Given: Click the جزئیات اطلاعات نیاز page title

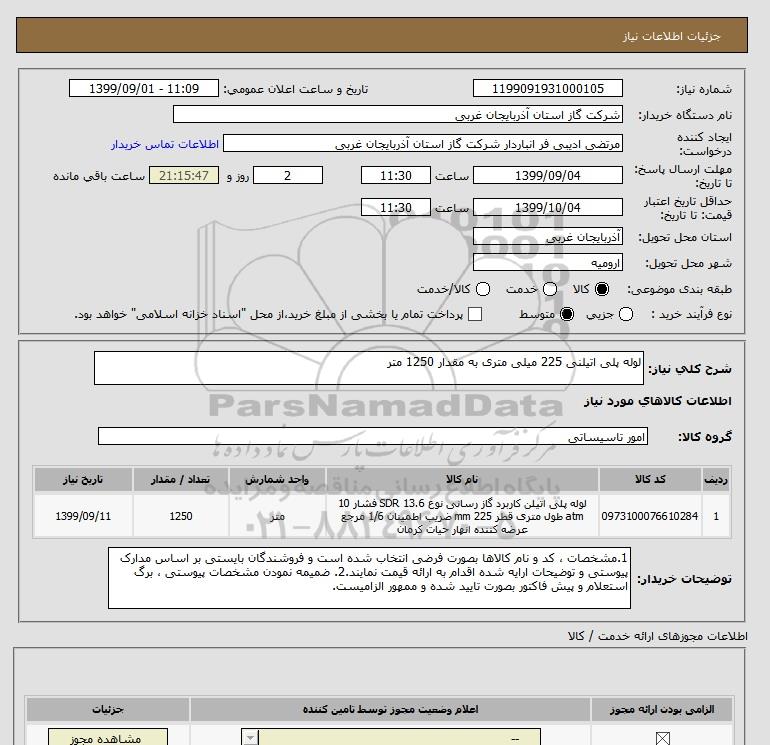Looking at the screenshot, I should click(671, 36).
